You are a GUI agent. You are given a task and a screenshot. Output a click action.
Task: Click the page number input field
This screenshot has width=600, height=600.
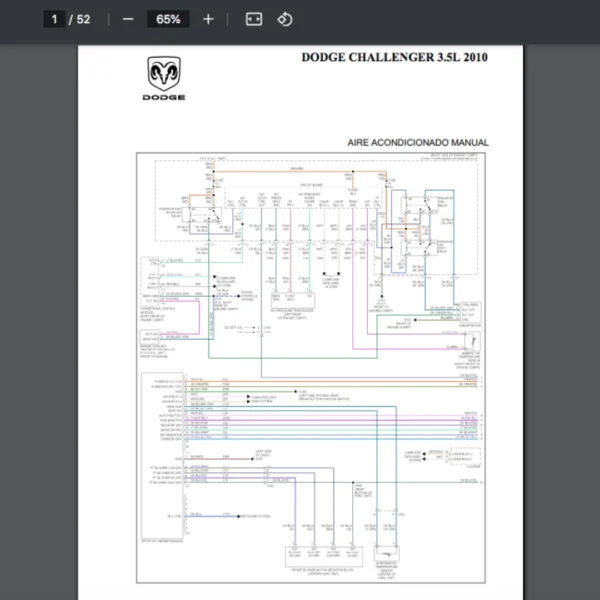(54, 19)
